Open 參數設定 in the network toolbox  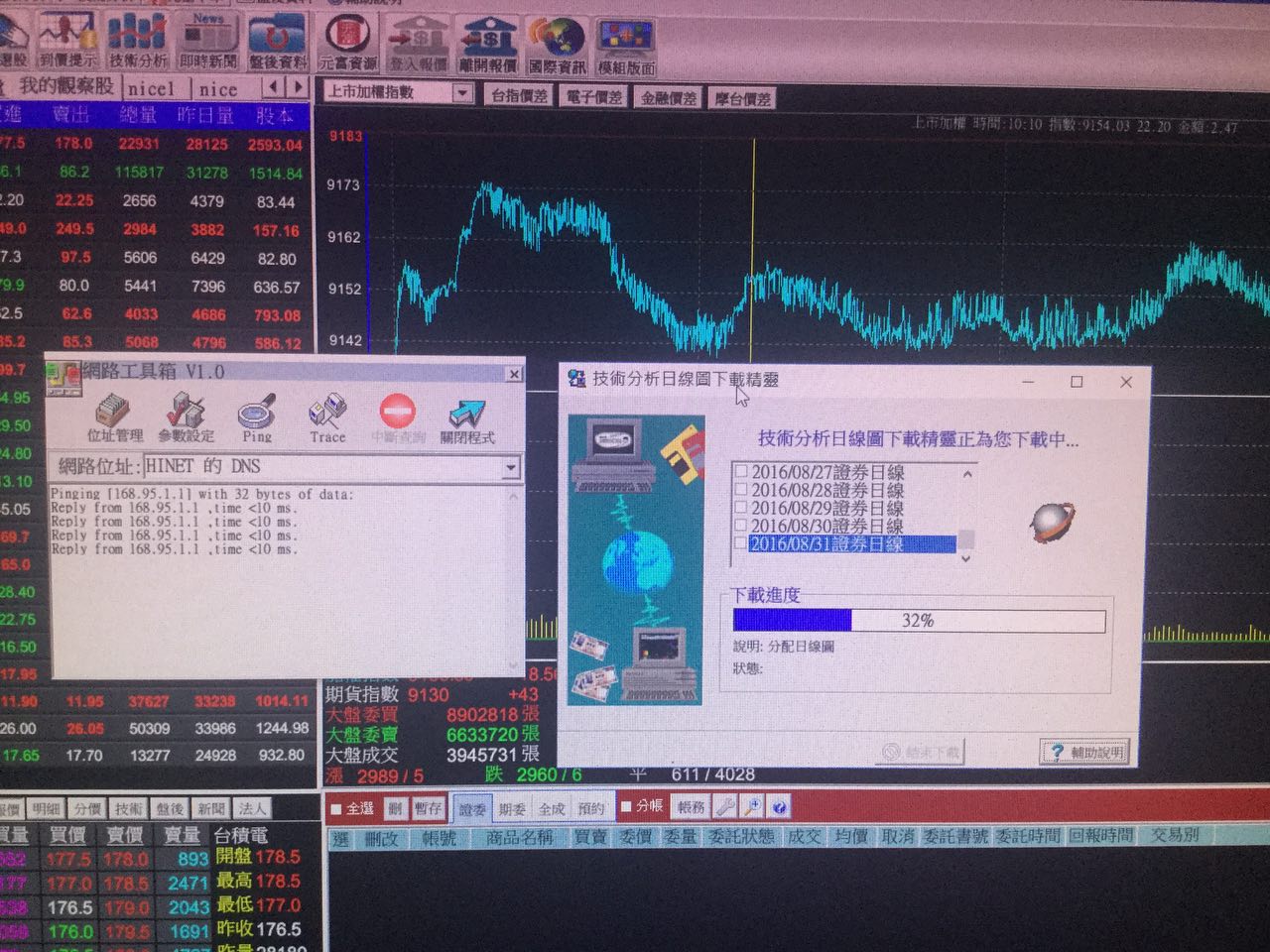[x=186, y=417]
